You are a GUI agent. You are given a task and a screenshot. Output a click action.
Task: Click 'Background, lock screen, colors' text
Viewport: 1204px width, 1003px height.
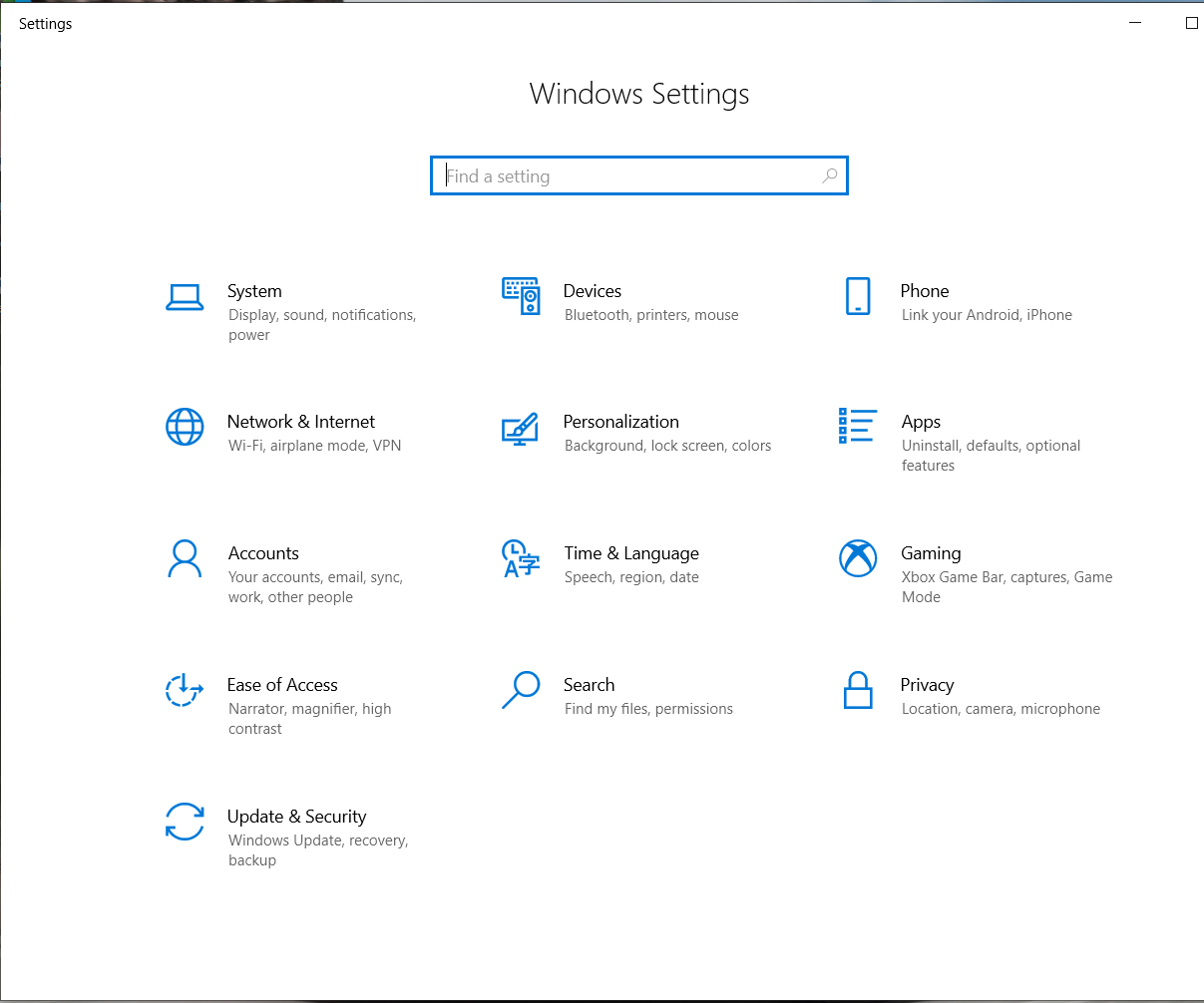click(x=667, y=446)
